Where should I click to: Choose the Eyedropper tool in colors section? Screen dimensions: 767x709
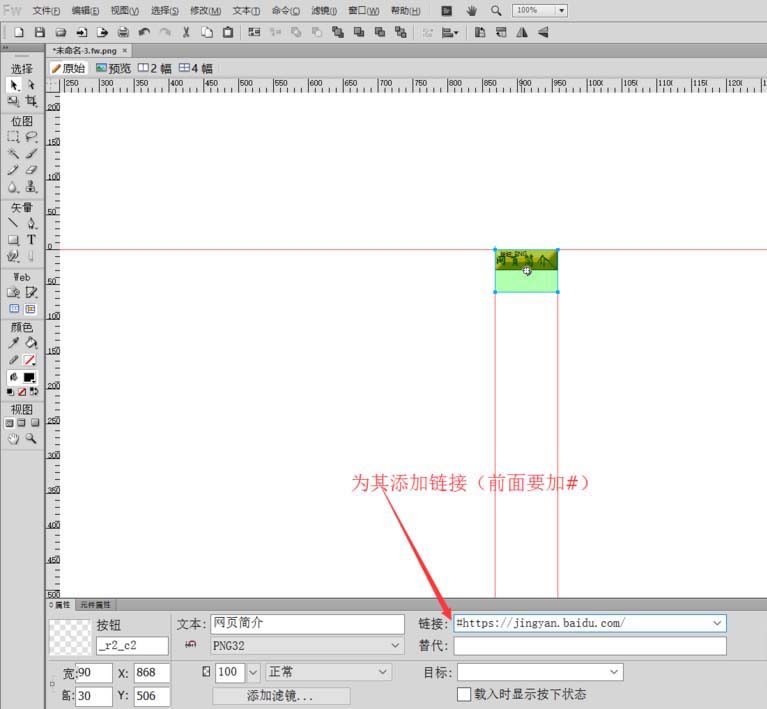(13, 343)
